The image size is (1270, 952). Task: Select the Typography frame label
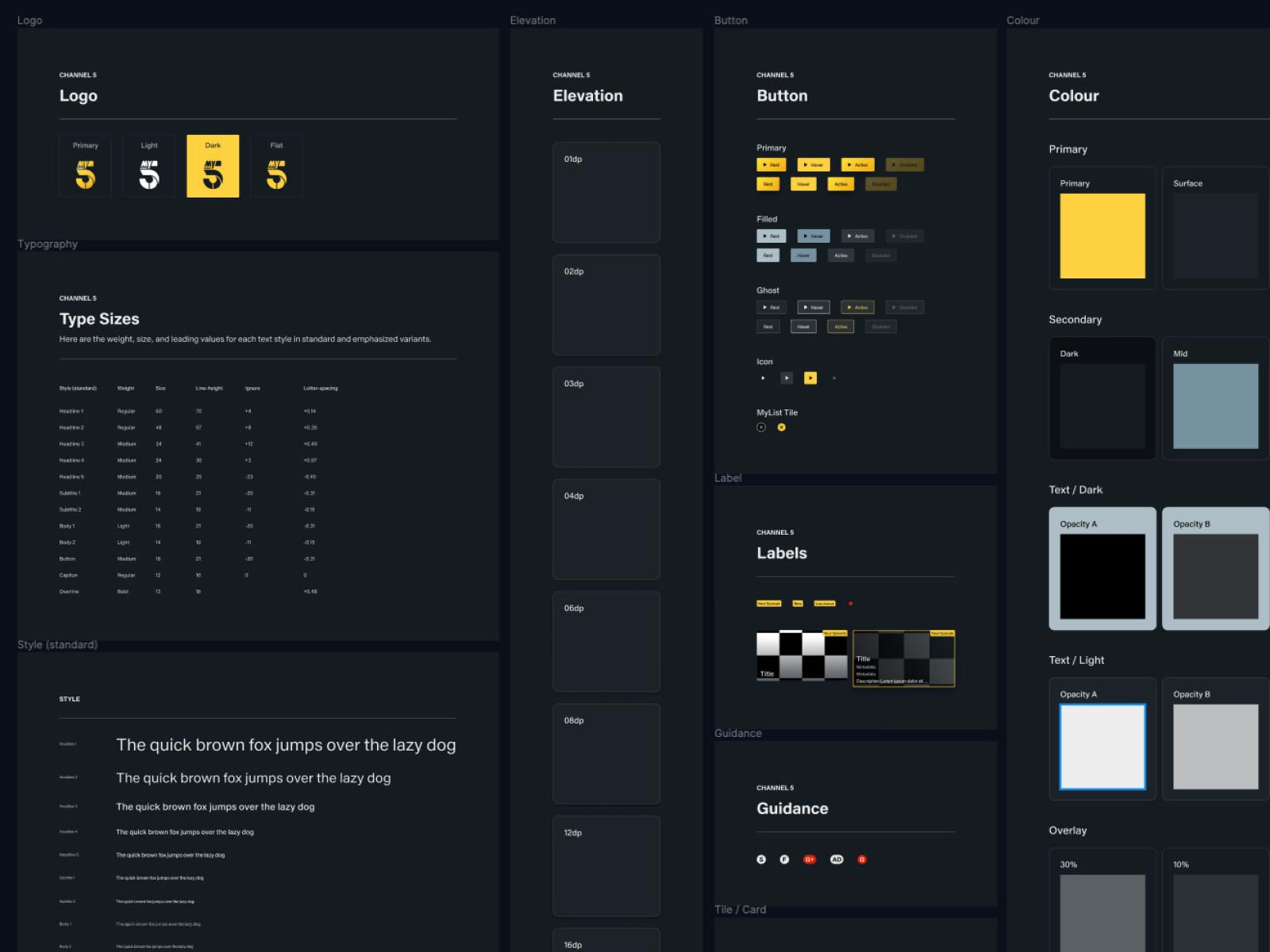point(48,244)
